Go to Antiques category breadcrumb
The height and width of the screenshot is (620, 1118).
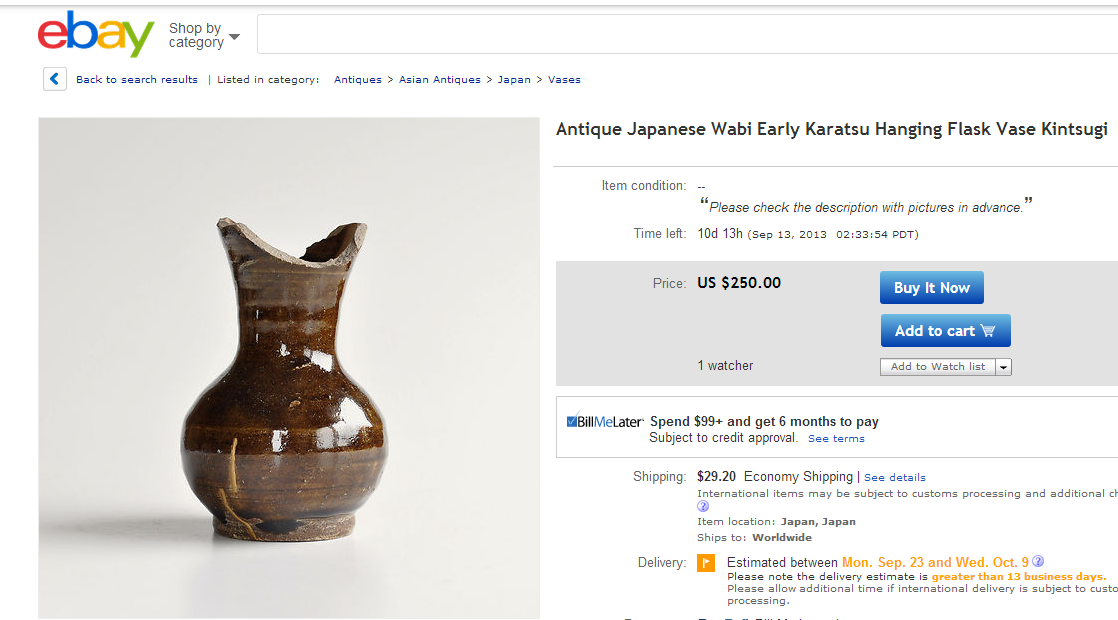click(357, 80)
